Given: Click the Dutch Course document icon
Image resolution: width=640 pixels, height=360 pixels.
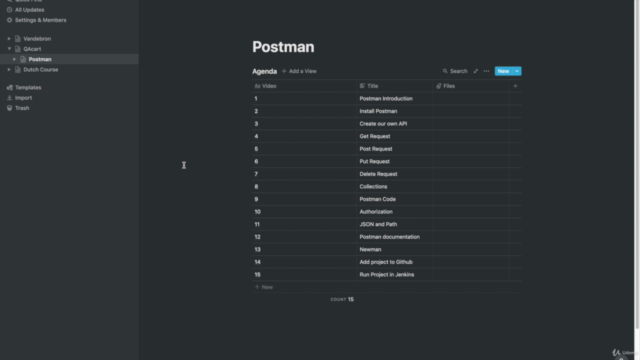Looking at the screenshot, I should tap(18, 70).
